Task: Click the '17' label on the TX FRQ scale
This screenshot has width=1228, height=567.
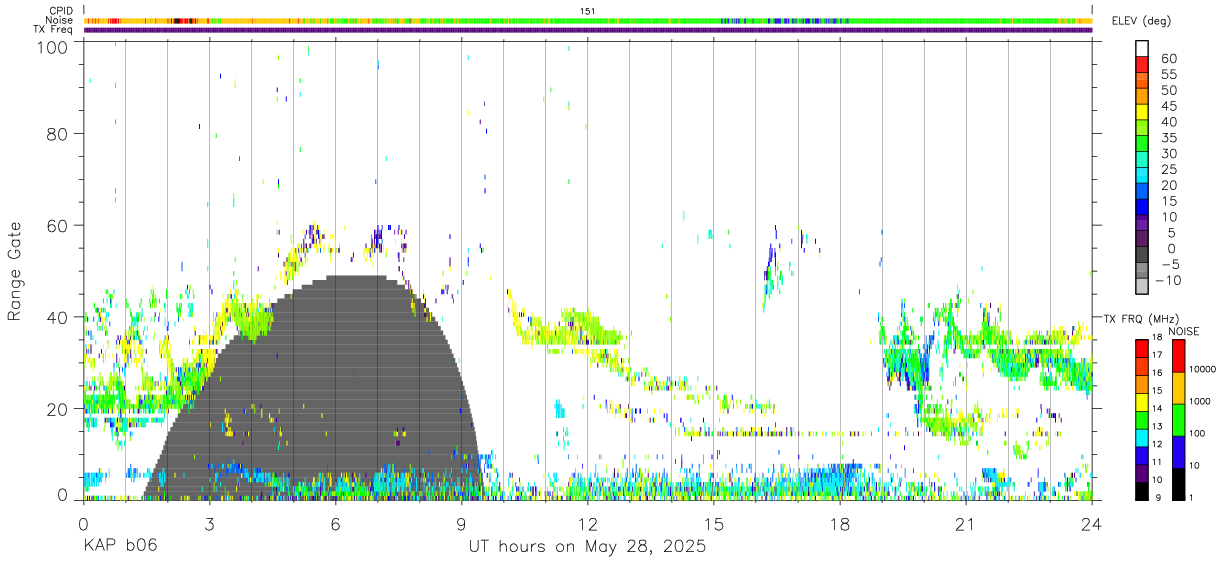Action: [x=1157, y=354]
